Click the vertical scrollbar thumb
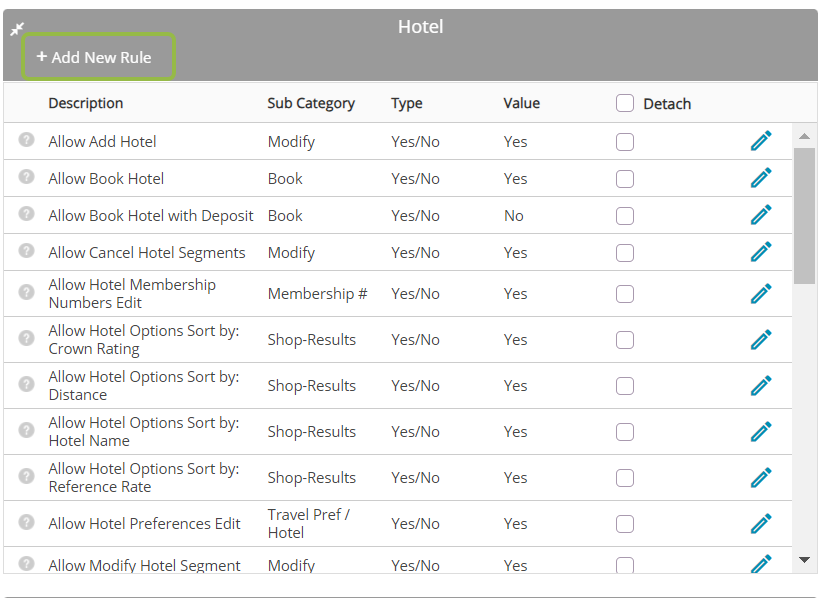The image size is (830, 598). [x=804, y=216]
